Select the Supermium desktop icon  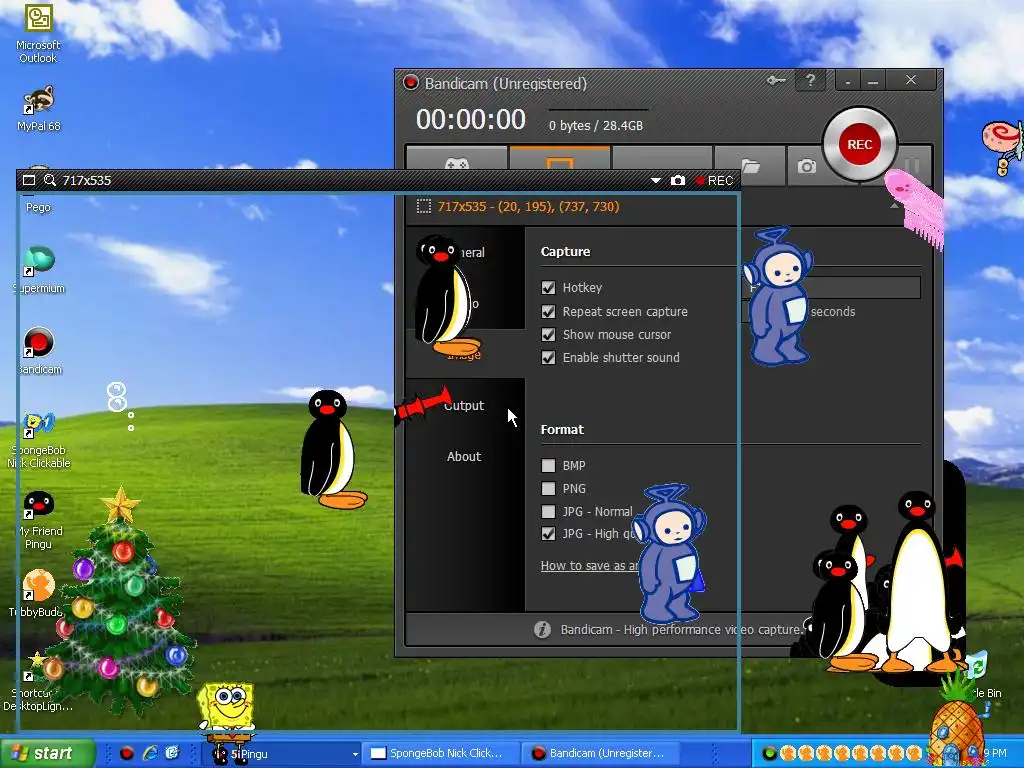39,270
